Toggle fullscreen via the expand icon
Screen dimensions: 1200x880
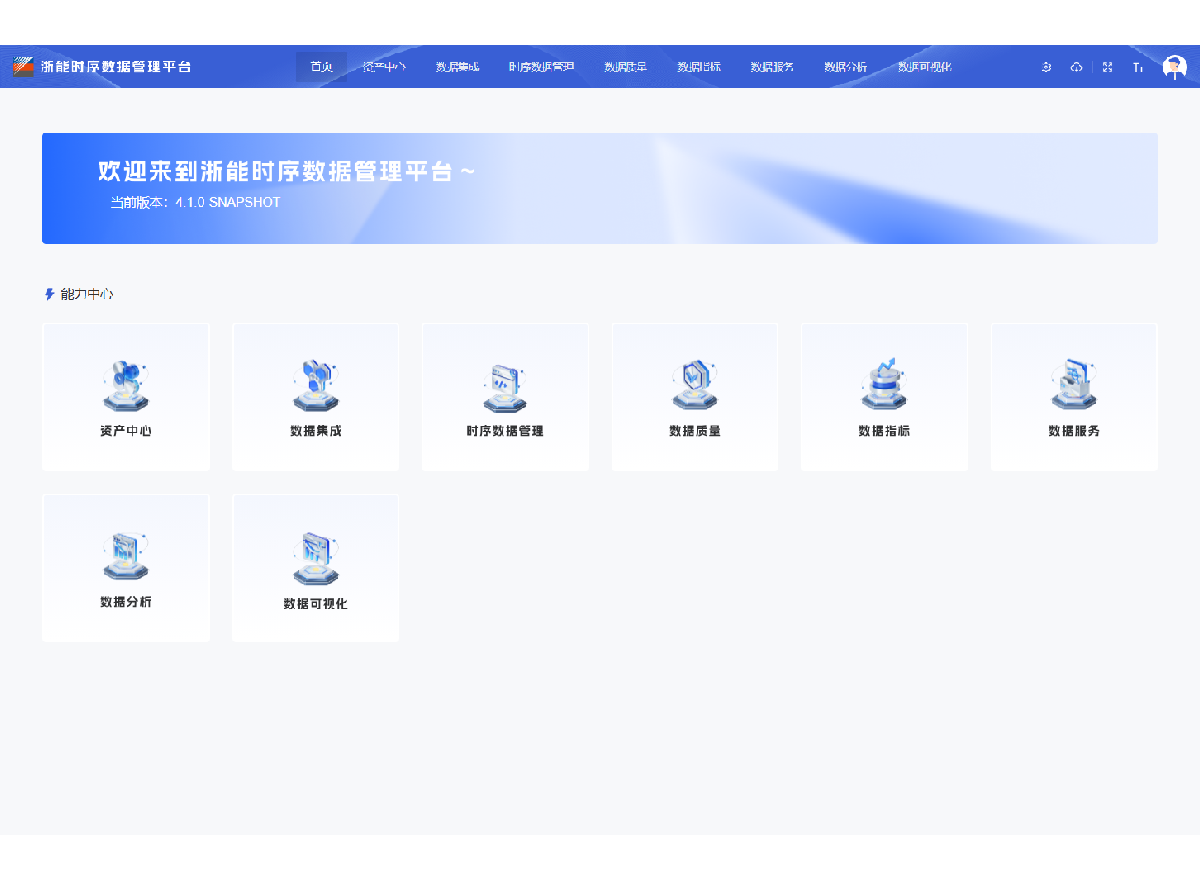tap(1107, 67)
